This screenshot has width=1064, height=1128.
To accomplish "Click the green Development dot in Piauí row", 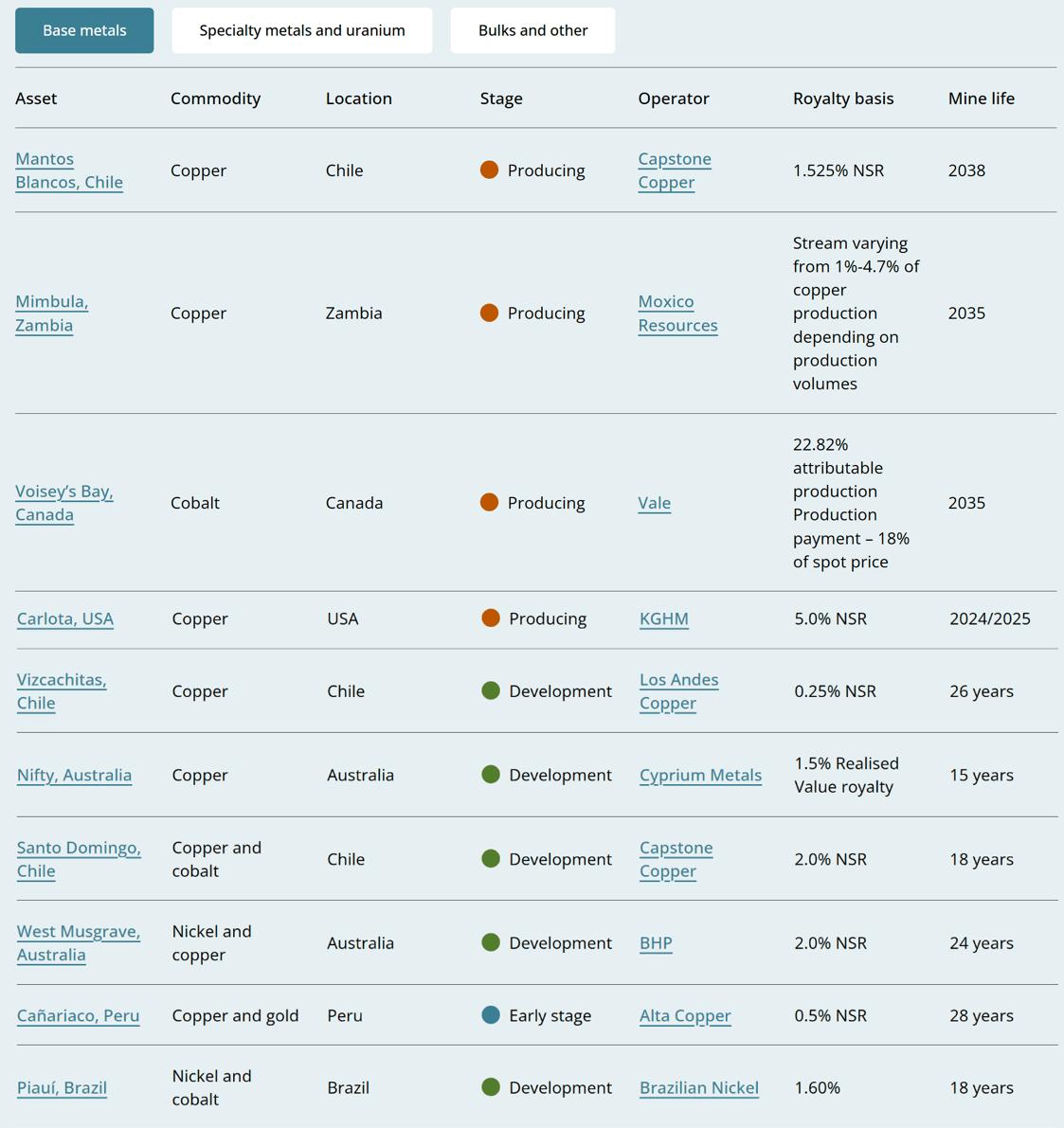I will pyautogui.click(x=491, y=1087).
